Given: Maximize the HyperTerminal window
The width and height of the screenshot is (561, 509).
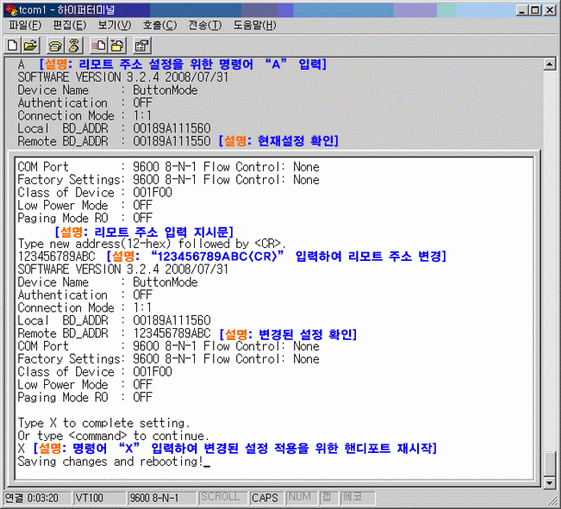Looking at the screenshot, I should pos(535,10).
